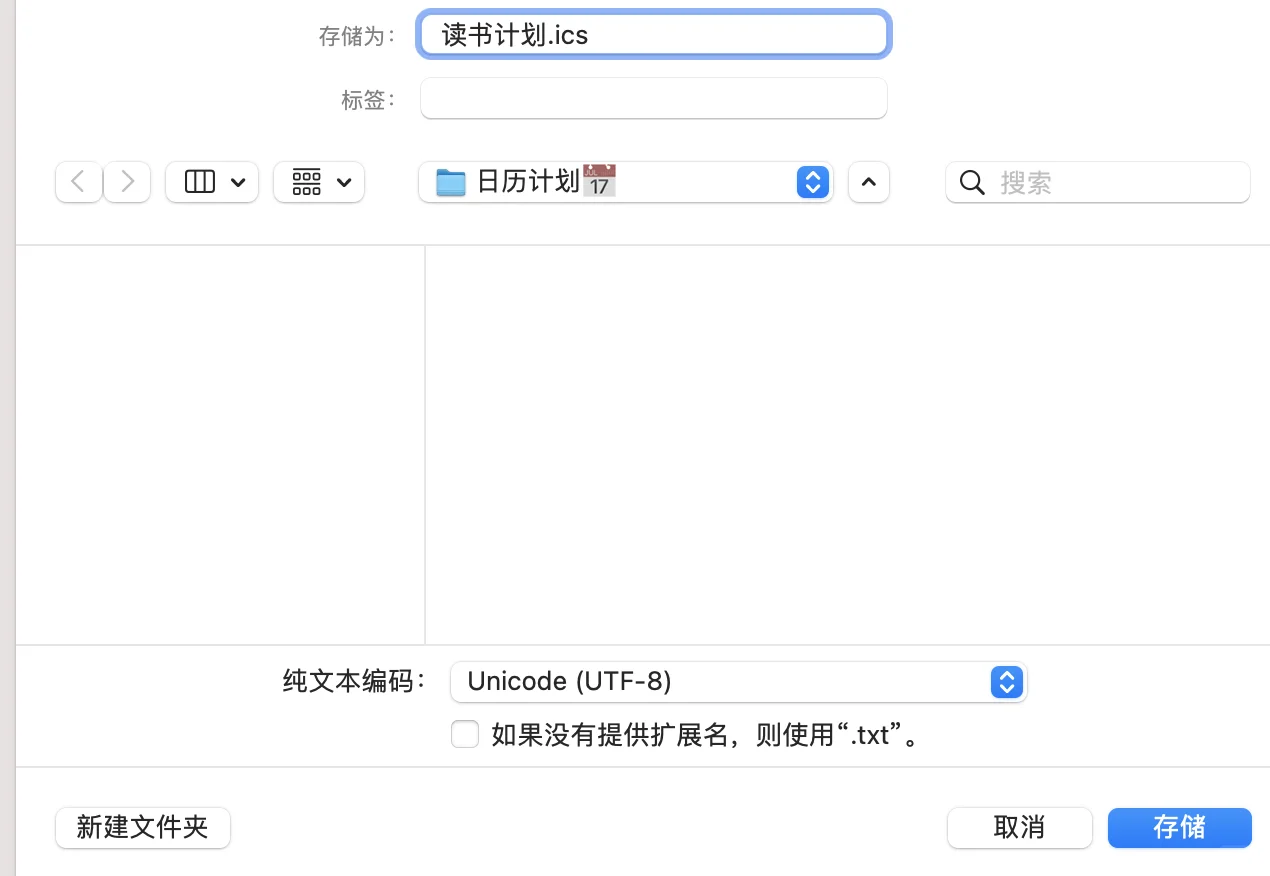Screen dimensions: 1270x876
Task: Click the magnifying glass search icon
Action: [x=972, y=182]
